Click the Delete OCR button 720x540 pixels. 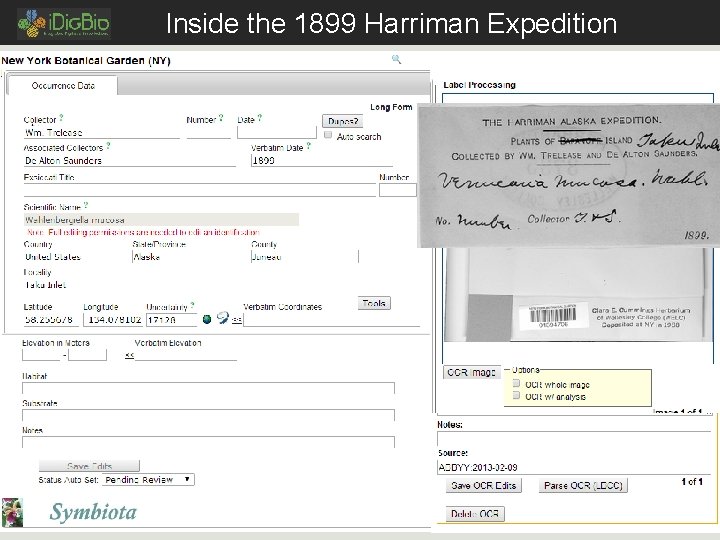coord(475,514)
